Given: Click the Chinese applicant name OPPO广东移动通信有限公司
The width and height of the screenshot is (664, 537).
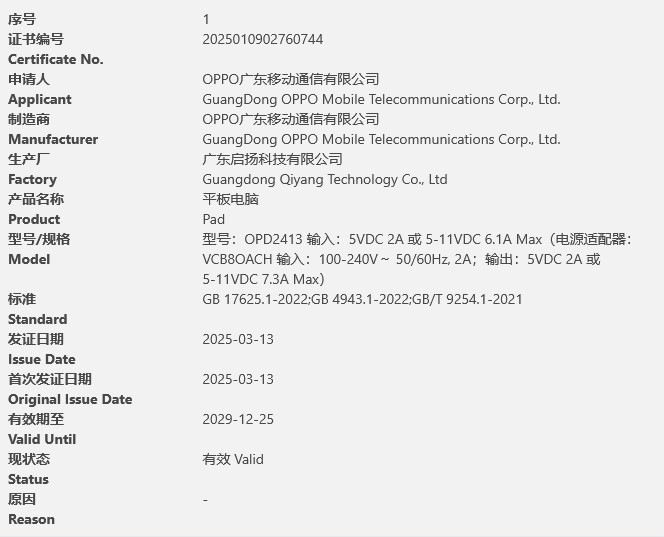Looking at the screenshot, I should 291,79.
